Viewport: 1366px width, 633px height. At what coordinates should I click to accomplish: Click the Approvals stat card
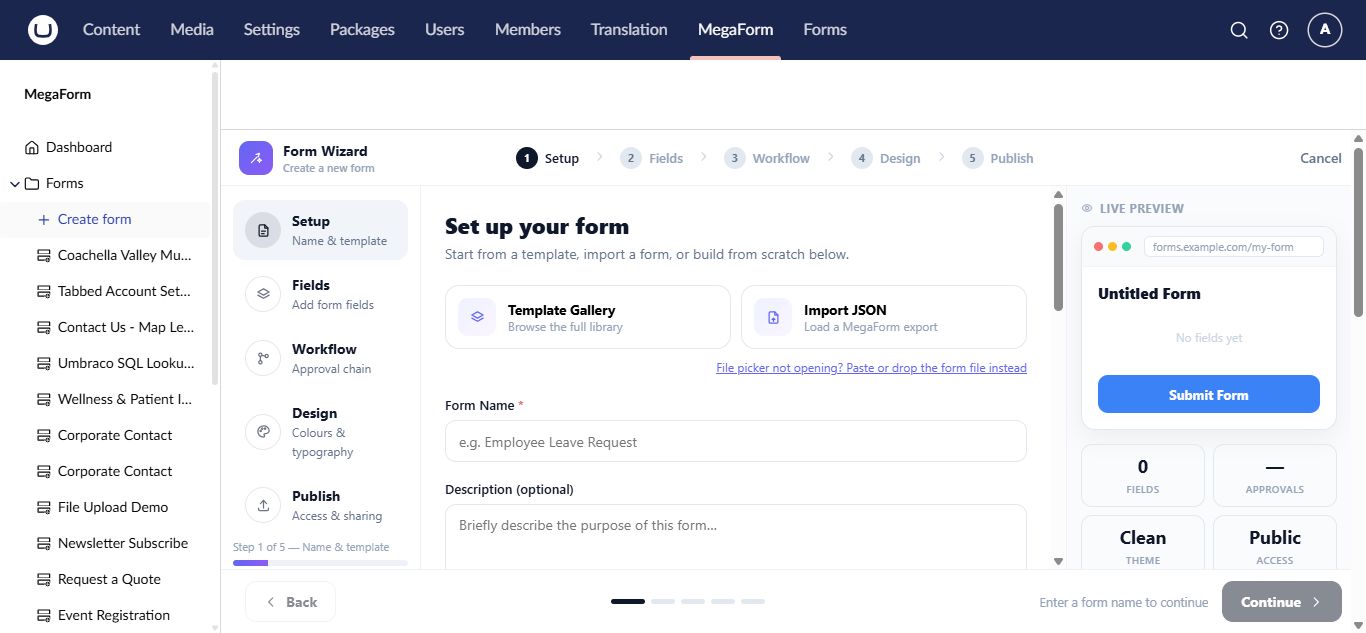(1275, 476)
